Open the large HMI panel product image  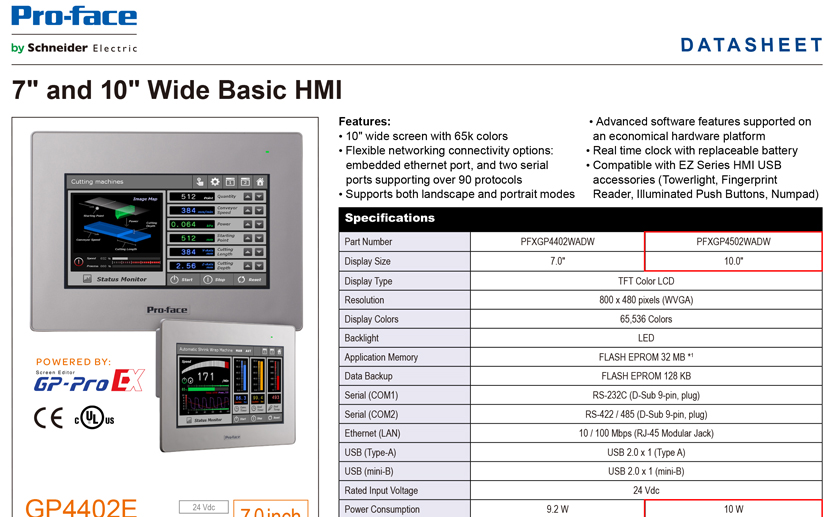(167, 231)
